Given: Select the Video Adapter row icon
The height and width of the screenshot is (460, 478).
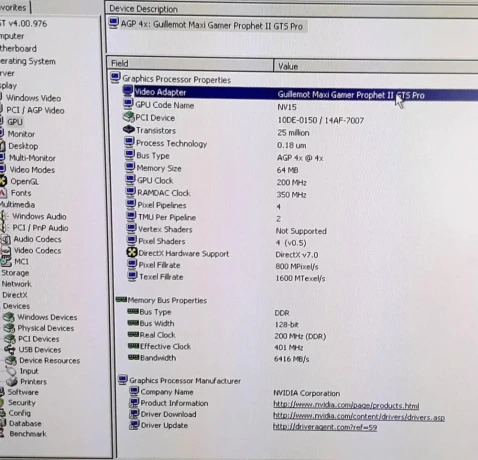Looking at the screenshot, I should pos(128,91).
